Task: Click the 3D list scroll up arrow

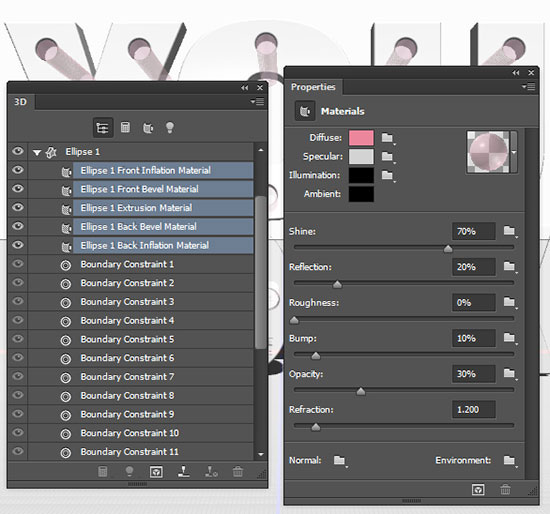Action: tap(261, 150)
